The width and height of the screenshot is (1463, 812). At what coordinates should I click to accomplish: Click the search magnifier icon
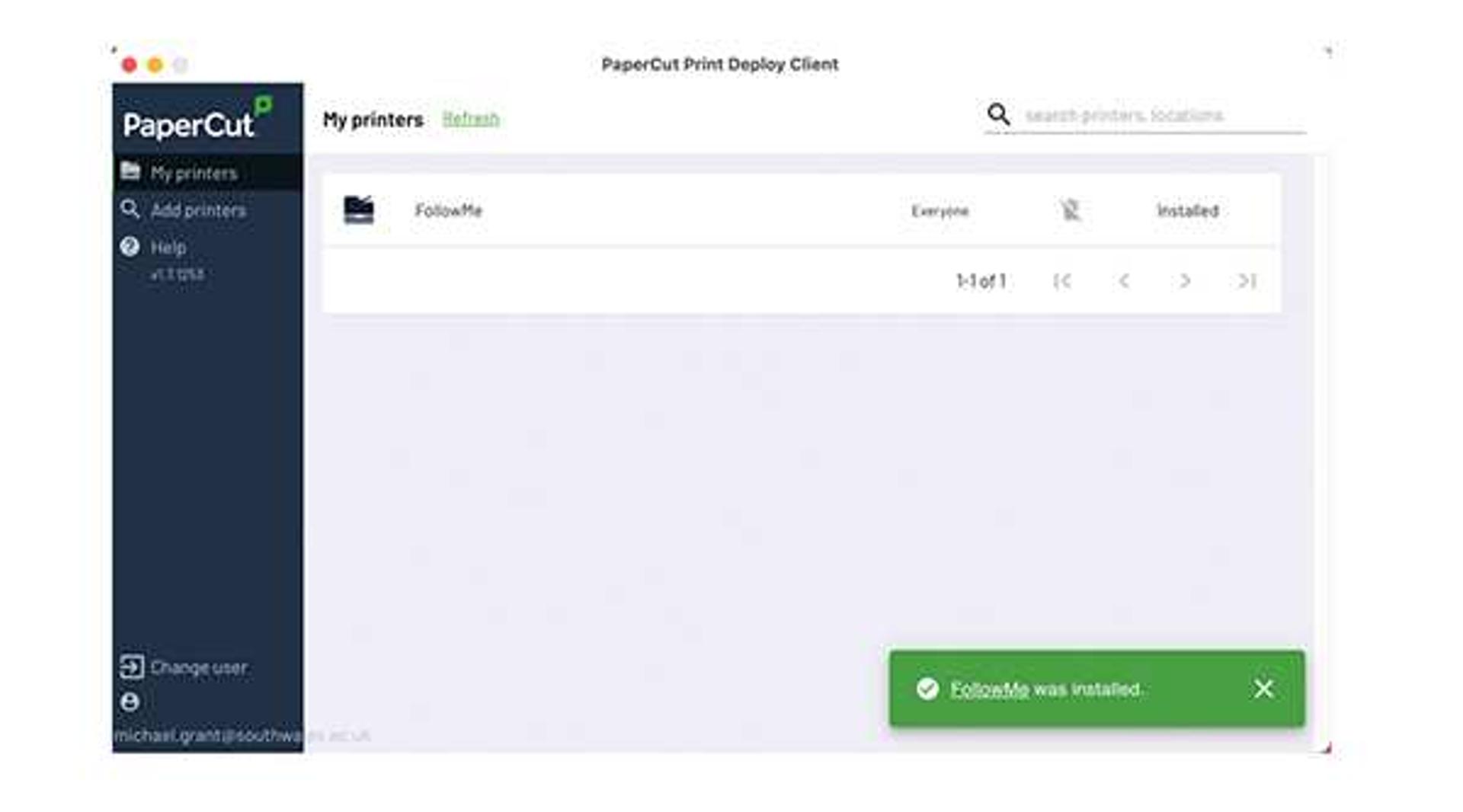(x=998, y=114)
